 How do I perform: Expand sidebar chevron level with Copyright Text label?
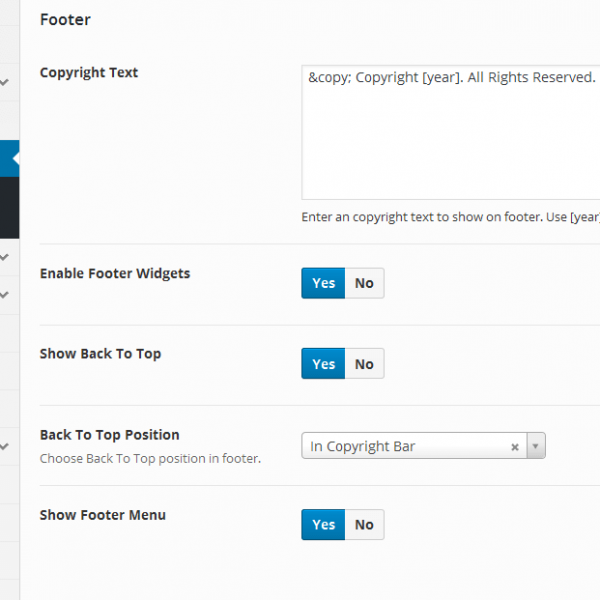click(5, 82)
